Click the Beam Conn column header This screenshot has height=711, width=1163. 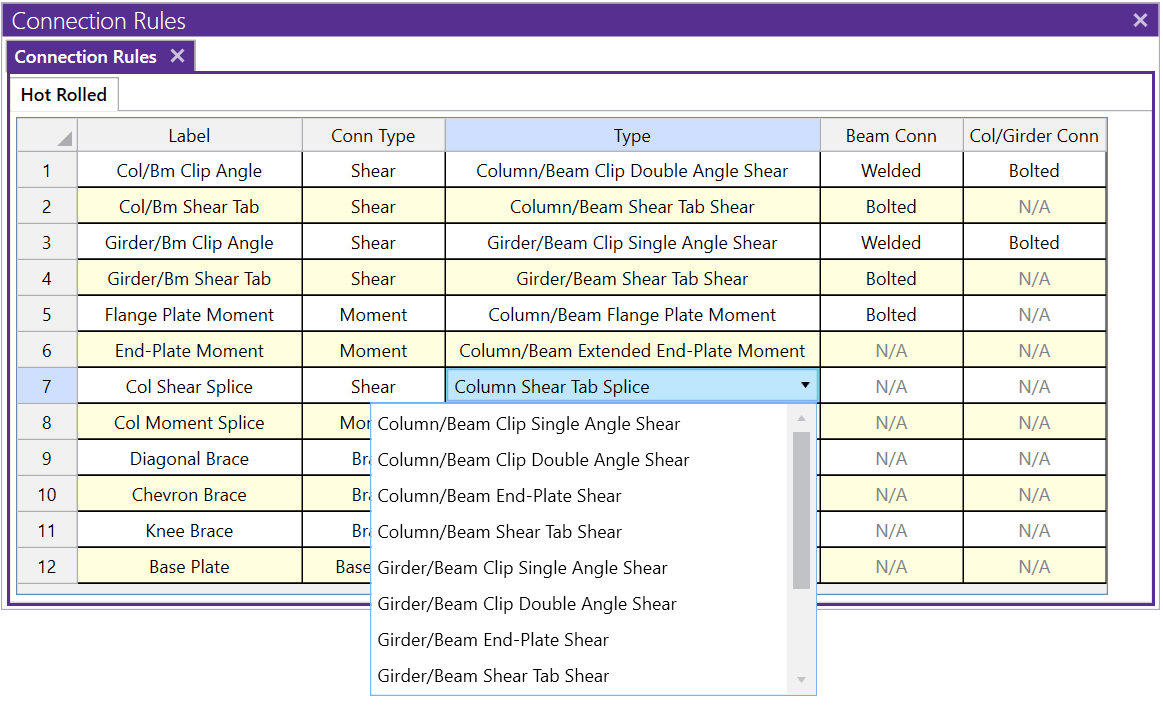click(x=891, y=136)
